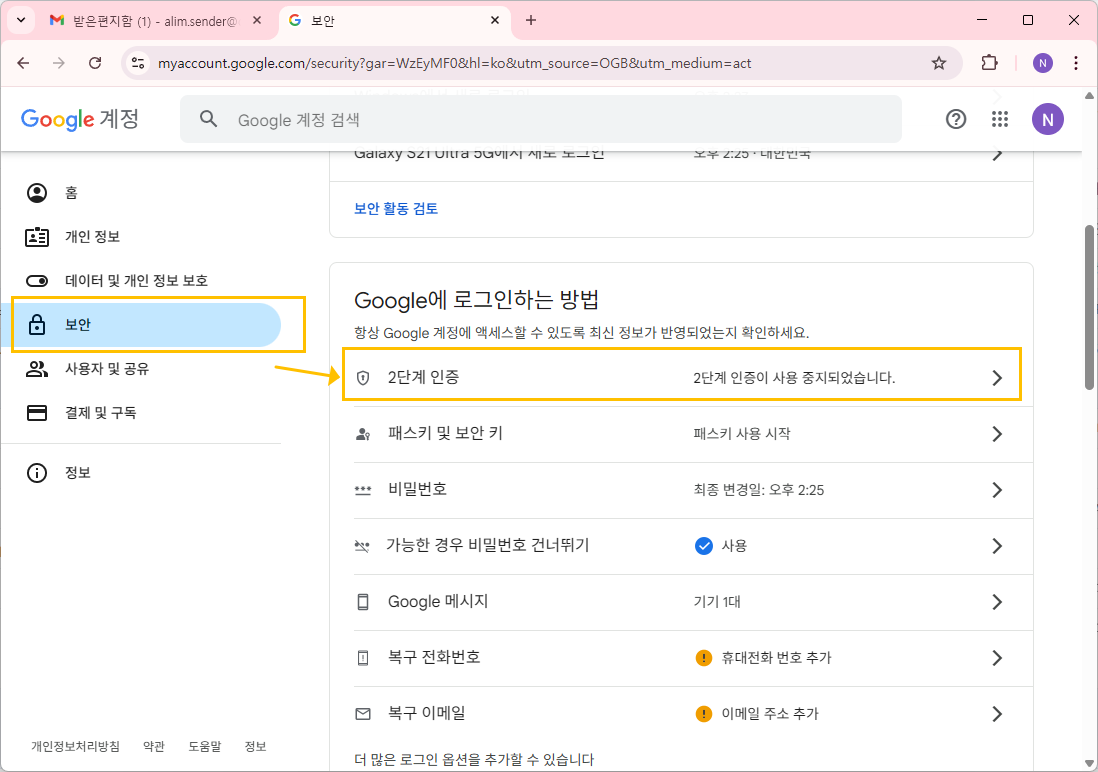
Task: Go back to the previous page
Action: (x=23, y=63)
